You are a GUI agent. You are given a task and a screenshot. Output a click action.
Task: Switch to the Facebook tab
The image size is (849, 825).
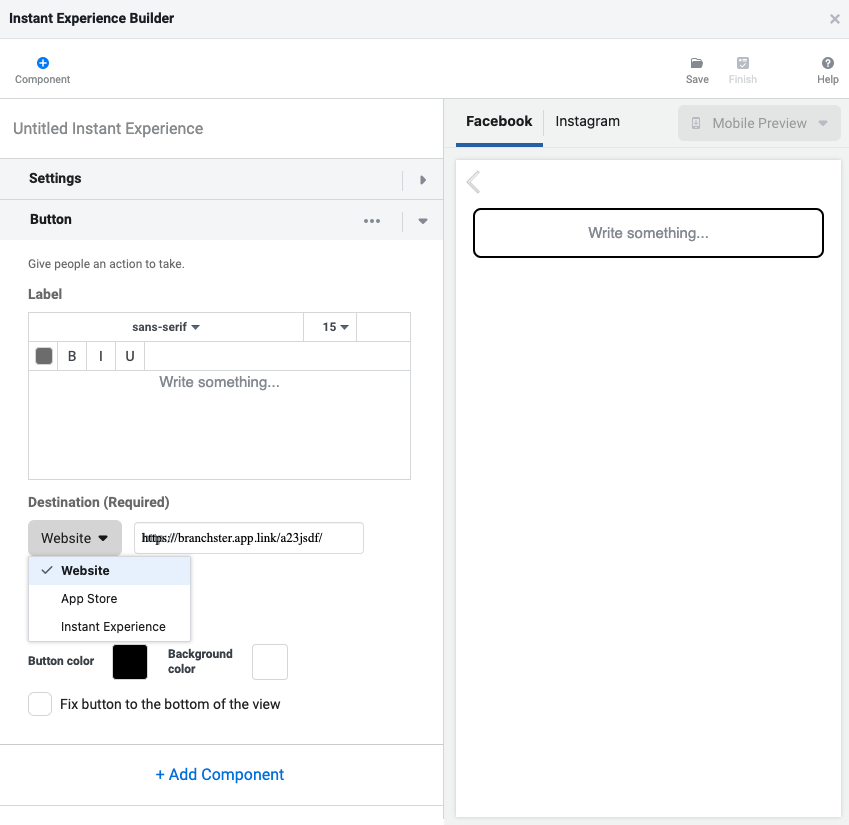499,122
